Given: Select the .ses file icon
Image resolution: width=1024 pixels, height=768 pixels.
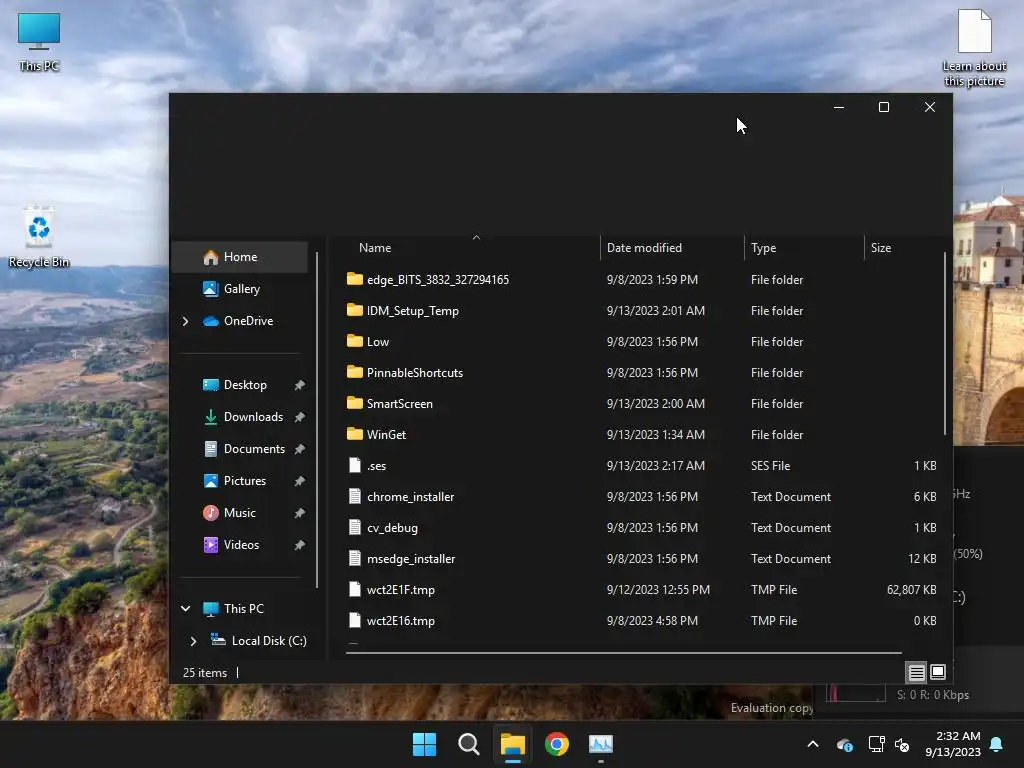Looking at the screenshot, I should click(x=355, y=466).
